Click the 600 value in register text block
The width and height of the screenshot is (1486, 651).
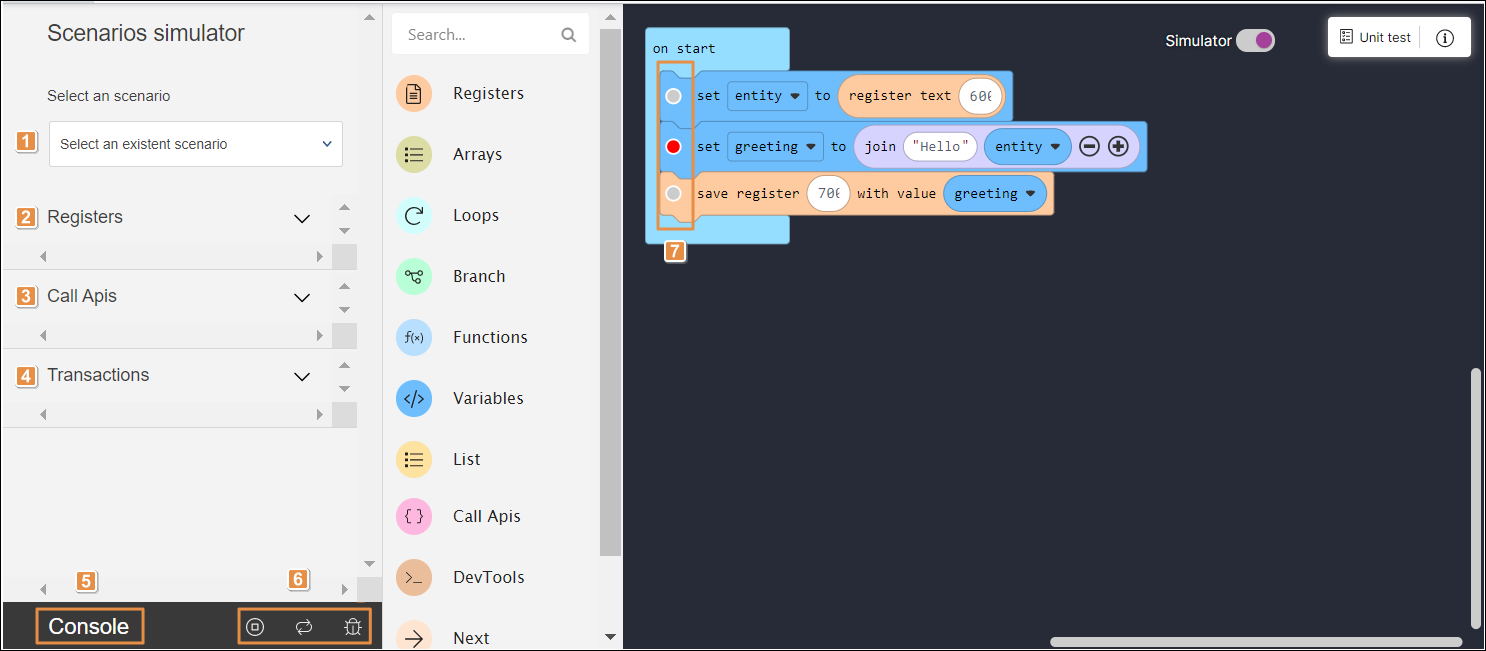[x=981, y=96]
